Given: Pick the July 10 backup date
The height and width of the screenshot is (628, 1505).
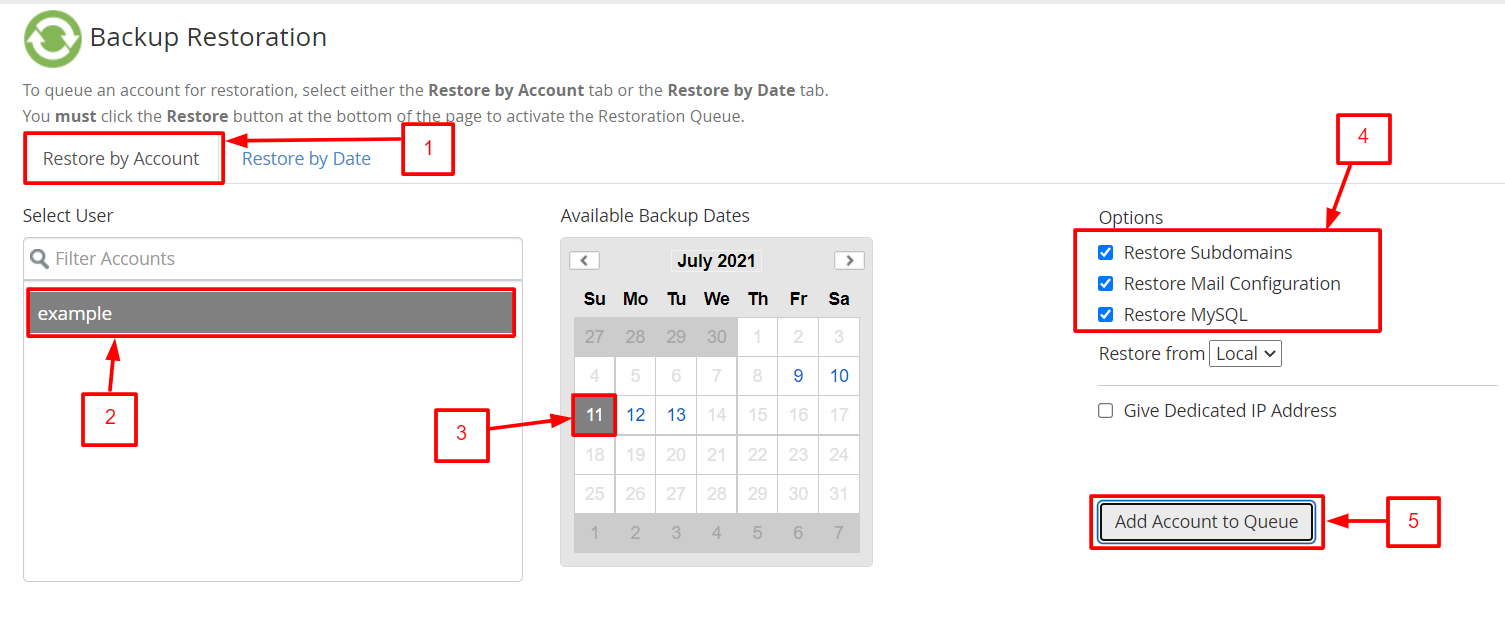Looking at the screenshot, I should click(839, 376).
